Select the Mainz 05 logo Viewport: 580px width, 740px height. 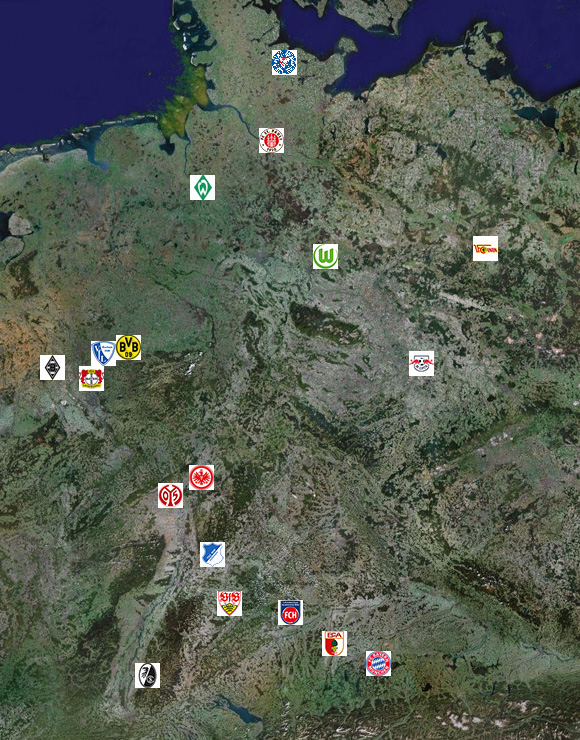pyautogui.click(x=170, y=496)
